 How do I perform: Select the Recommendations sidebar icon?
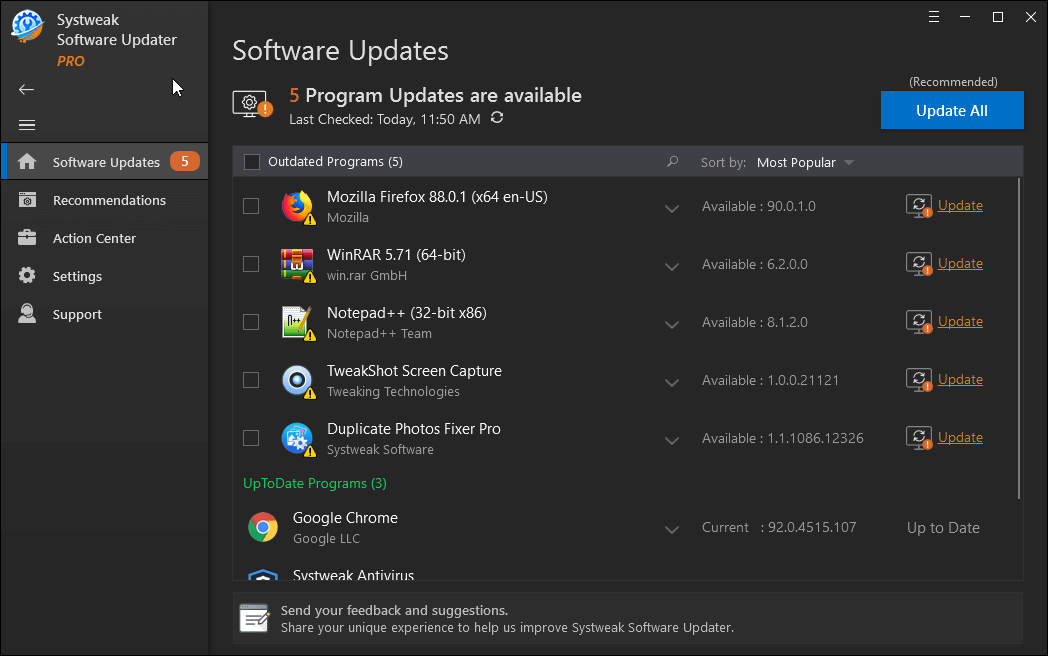(27, 200)
